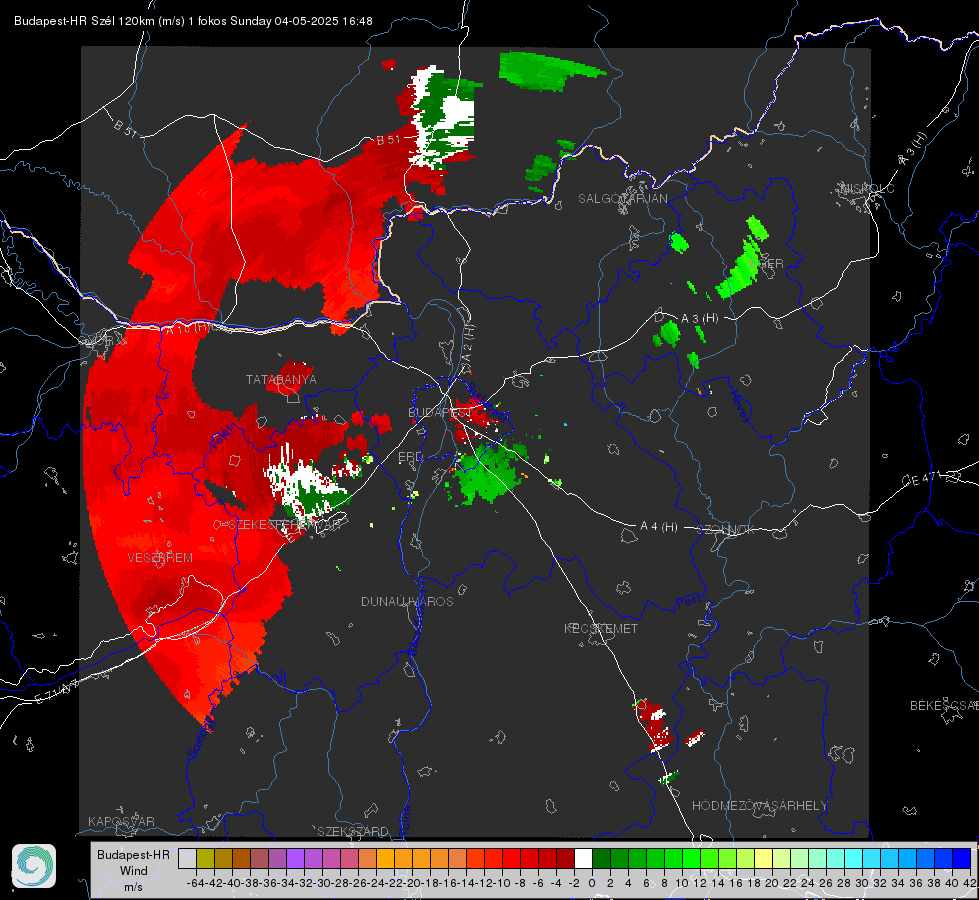The height and width of the screenshot is (900, 979).
Task: Pick the light gray first legend swatch
Action: point(187,858)
